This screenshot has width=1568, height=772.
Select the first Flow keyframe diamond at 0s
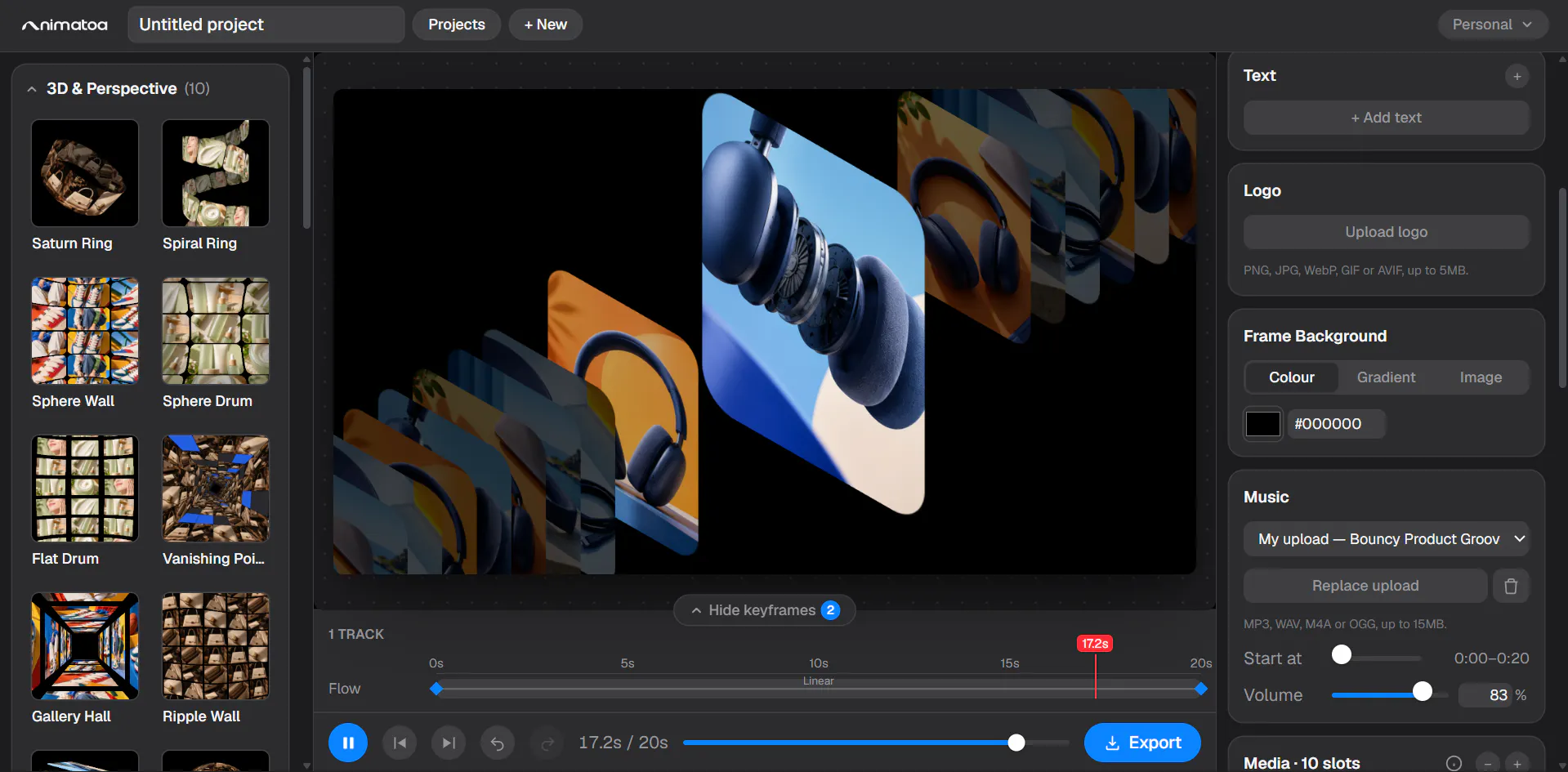pos(436,689)
